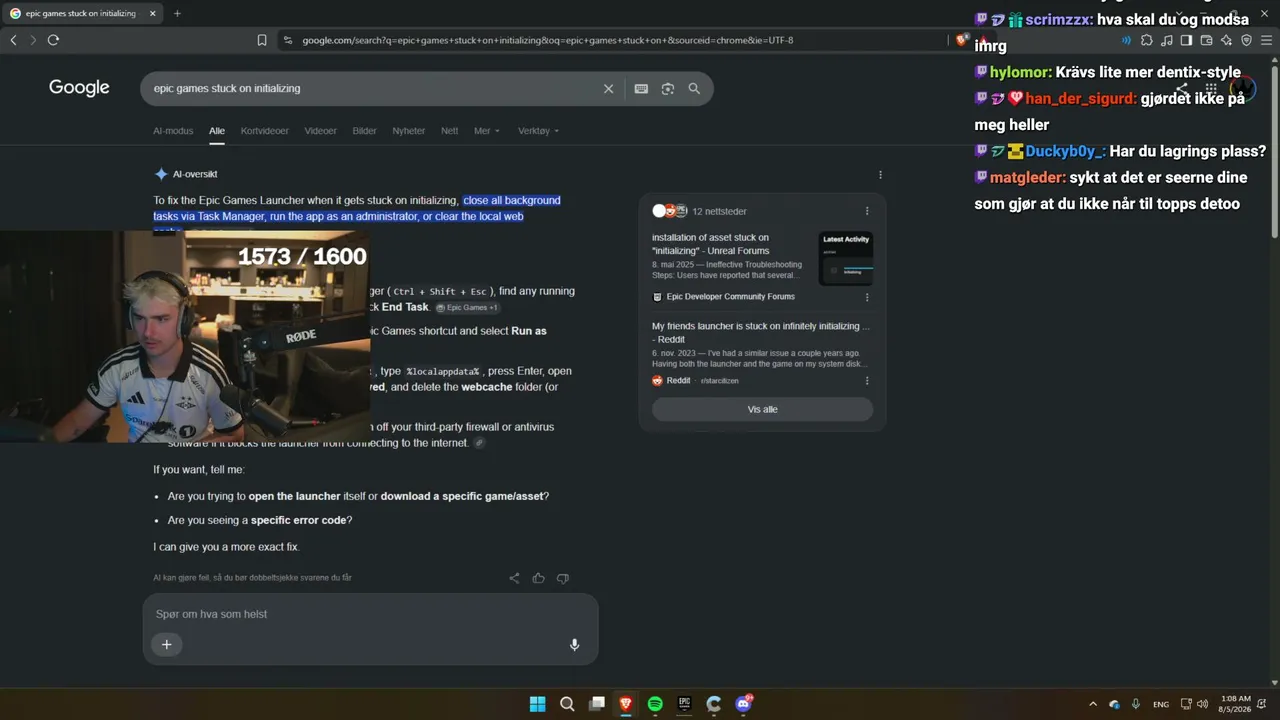Click the 'AI-oversikt' heading text

pyautogui.click(x=195, y=174)
